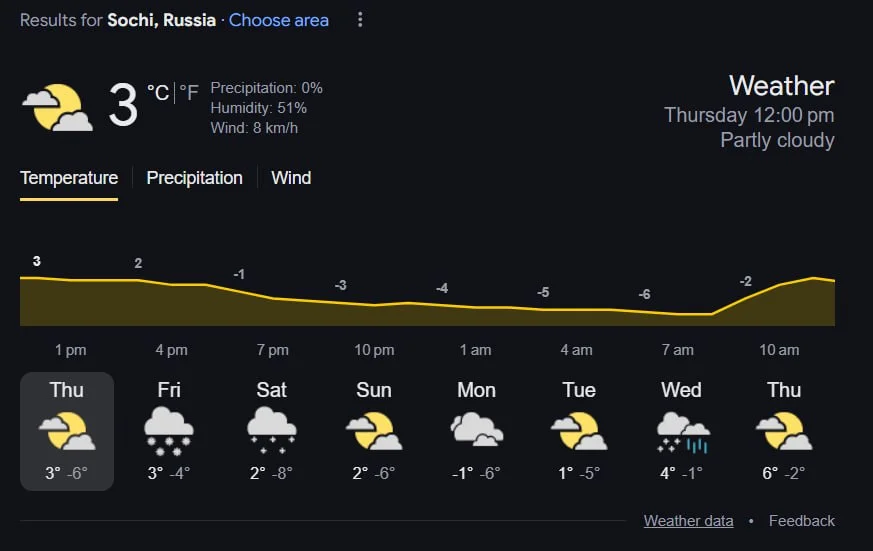The image size is (873, 551).
Task: Select Wednesday's rain and snow icon
Action: [682, 431]
